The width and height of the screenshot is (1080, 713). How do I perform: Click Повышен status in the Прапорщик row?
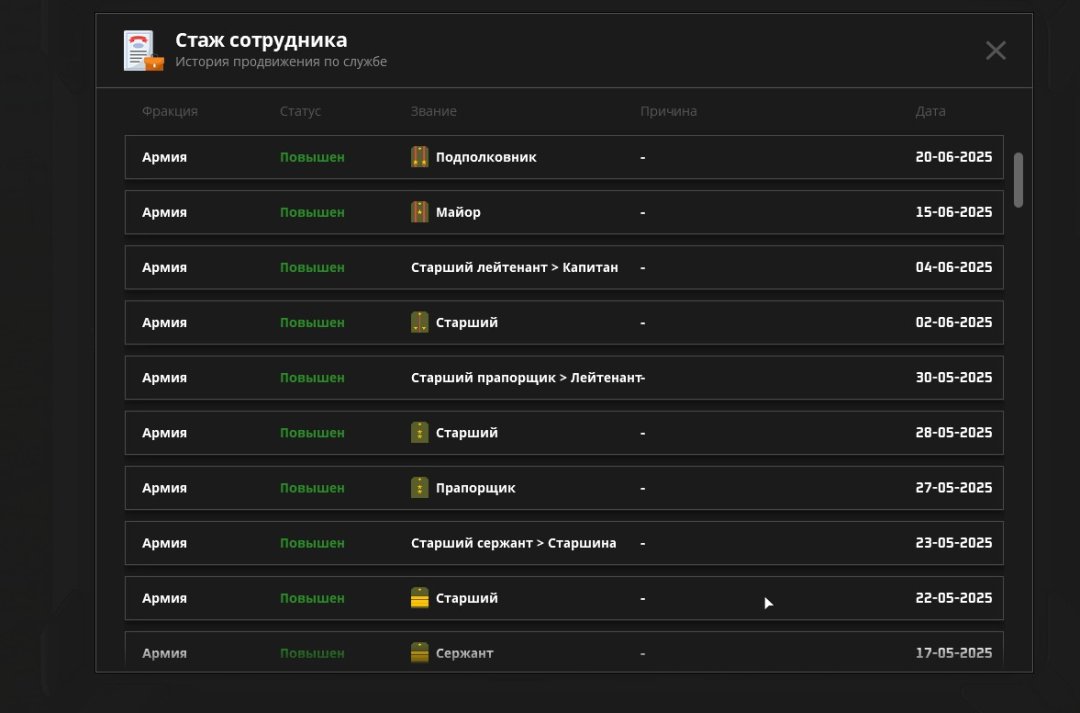point(312,488)
